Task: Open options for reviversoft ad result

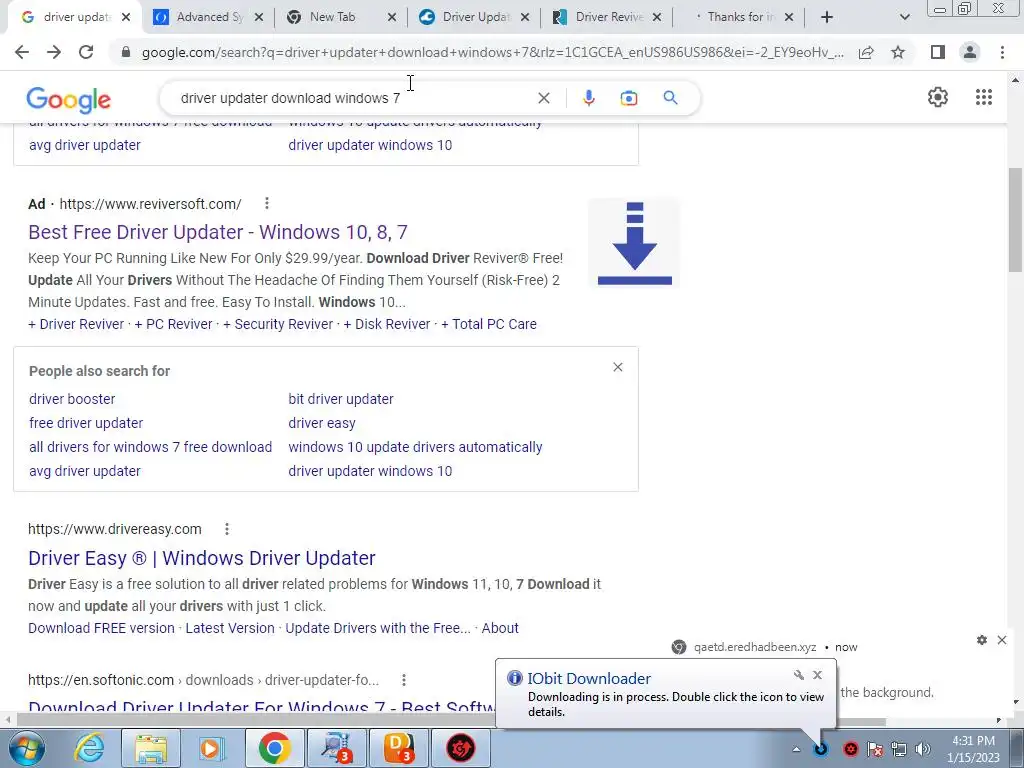Action: 266,204
